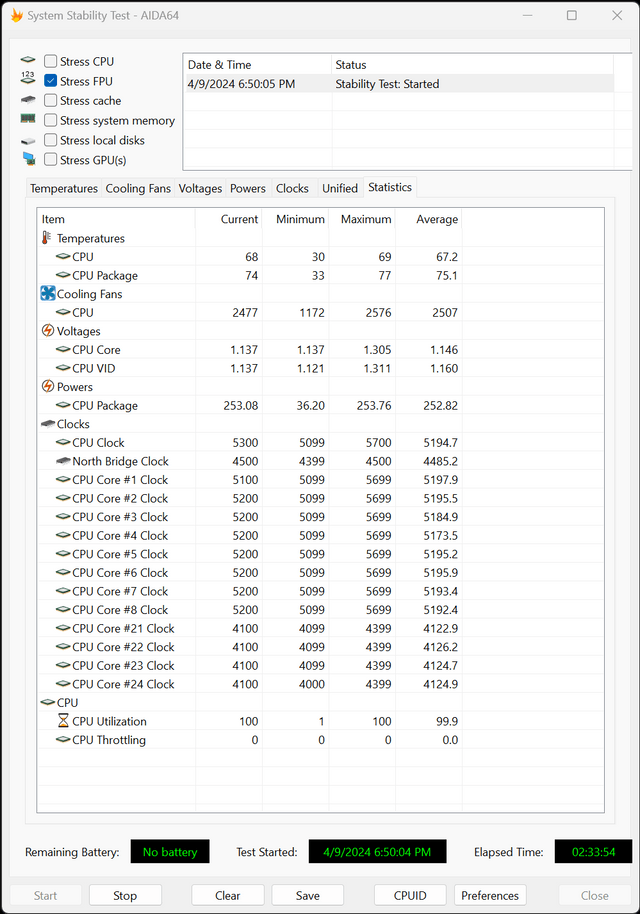Click the thermometer icon in Temperatures row
This screenshot has height=914, width=640.
tap(47, 238)
